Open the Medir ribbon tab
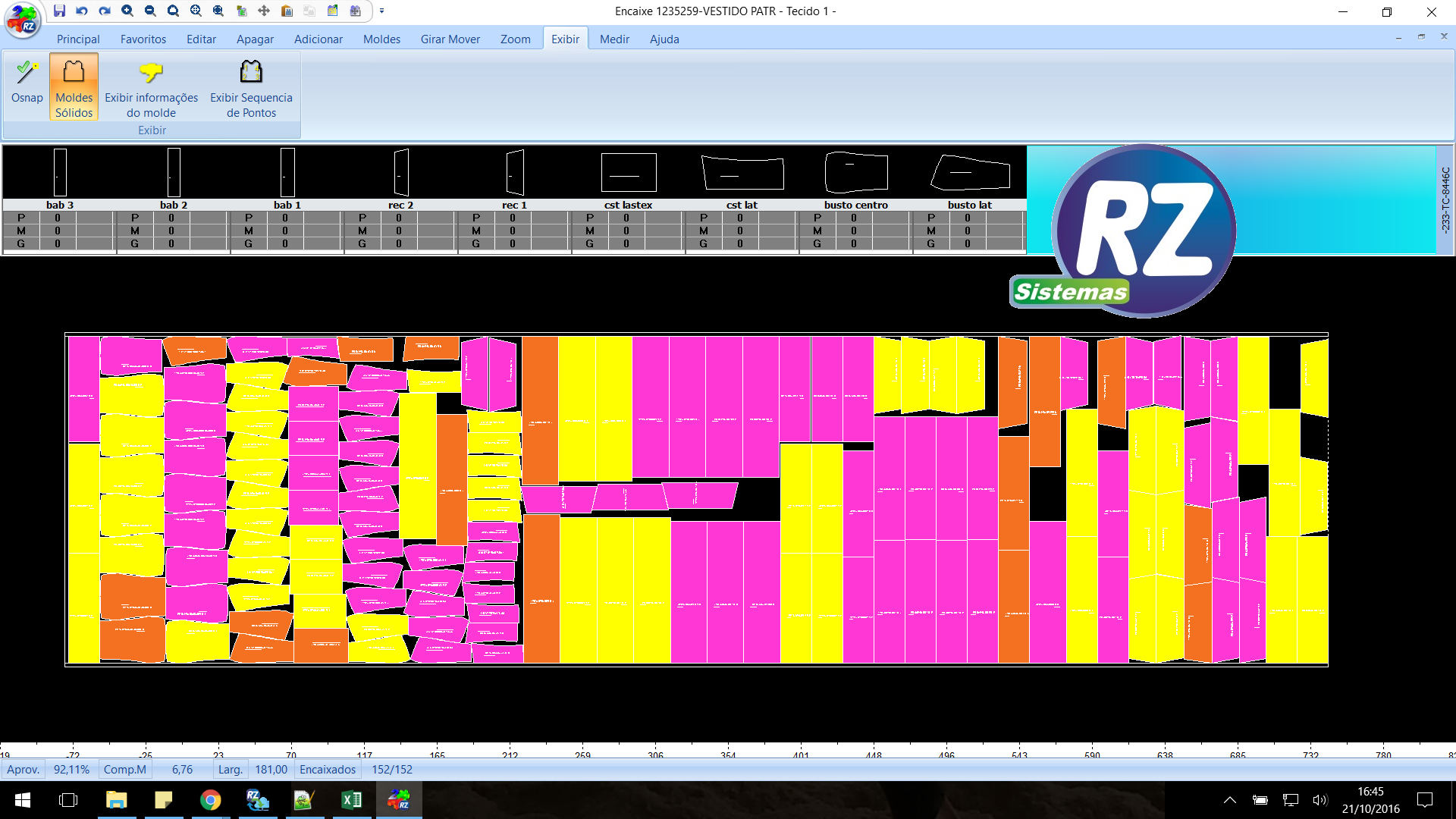 [x=614, y=39]
